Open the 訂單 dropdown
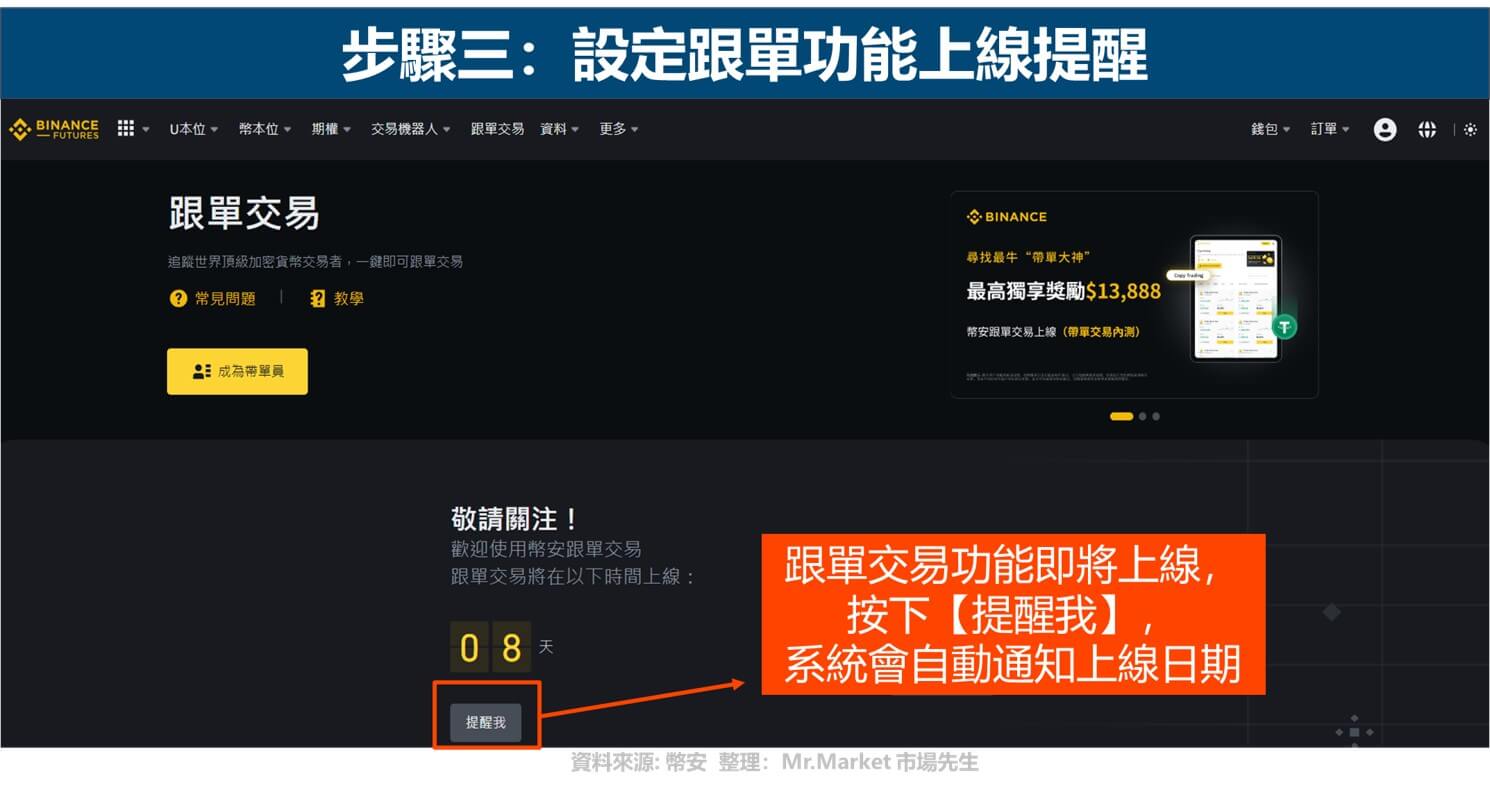 [x=1330, y=129]
